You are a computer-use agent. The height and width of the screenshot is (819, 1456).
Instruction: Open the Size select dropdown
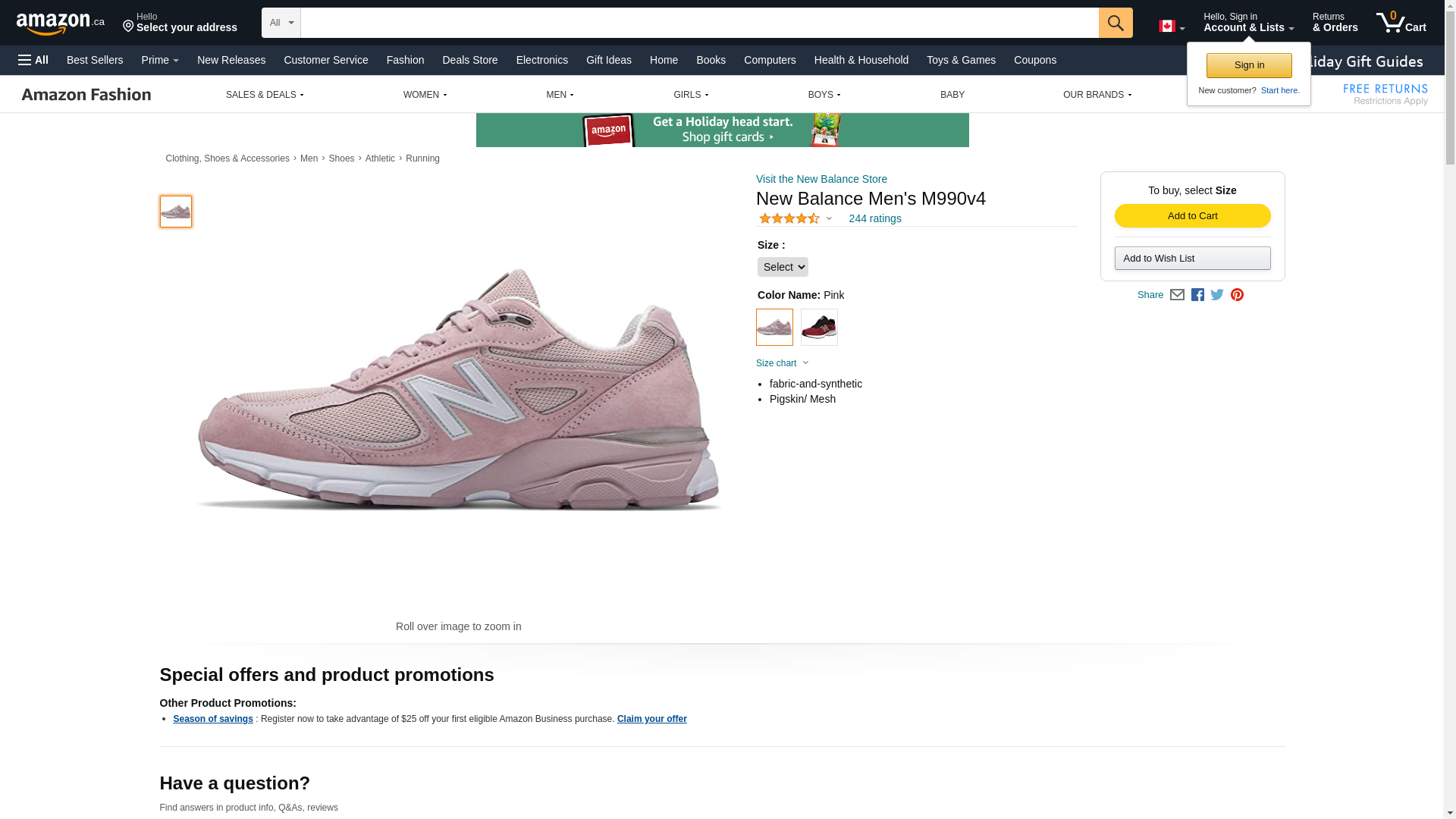click(x=783, y=267)
